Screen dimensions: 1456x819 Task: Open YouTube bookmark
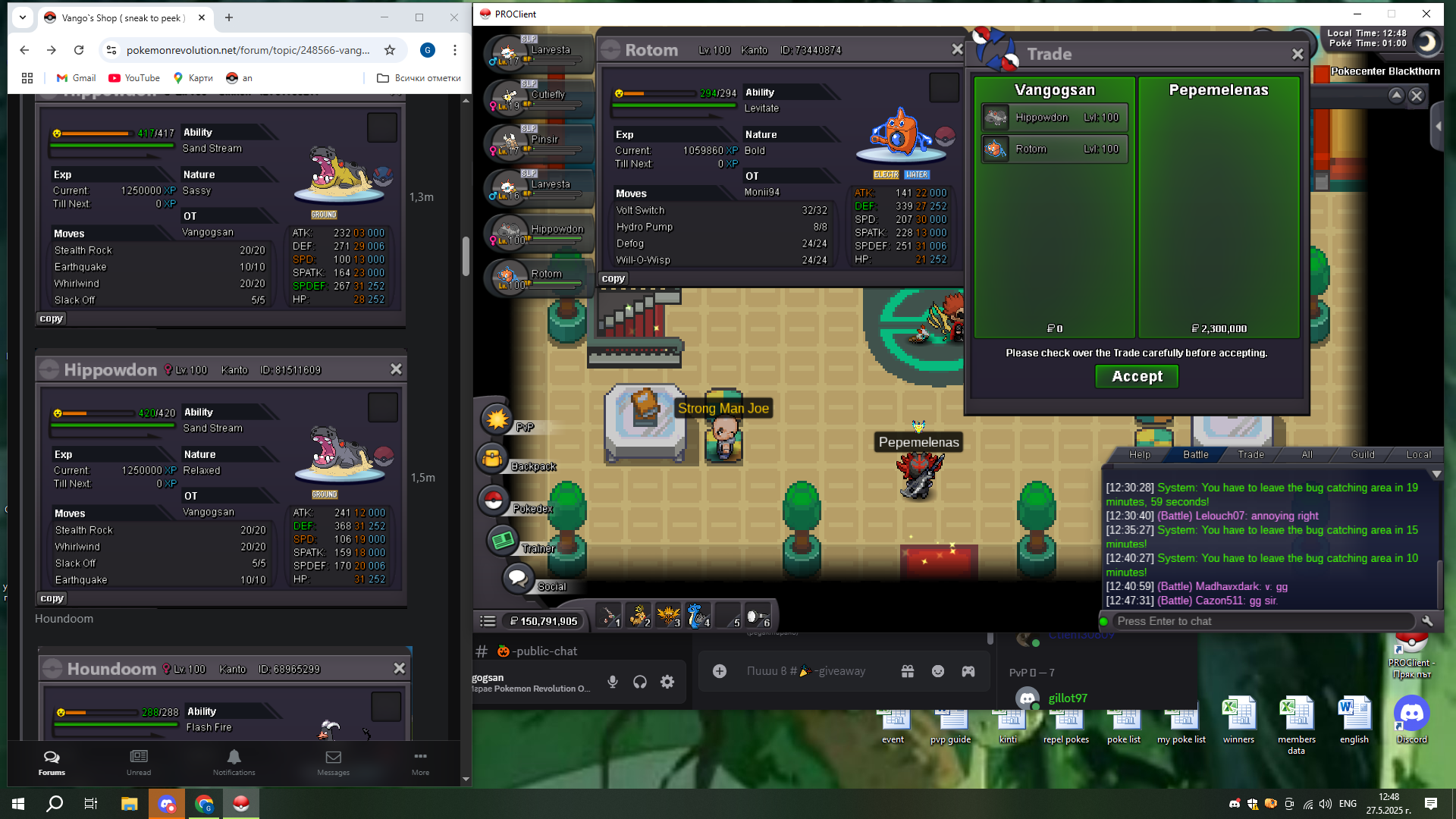(x=134, y=78)
